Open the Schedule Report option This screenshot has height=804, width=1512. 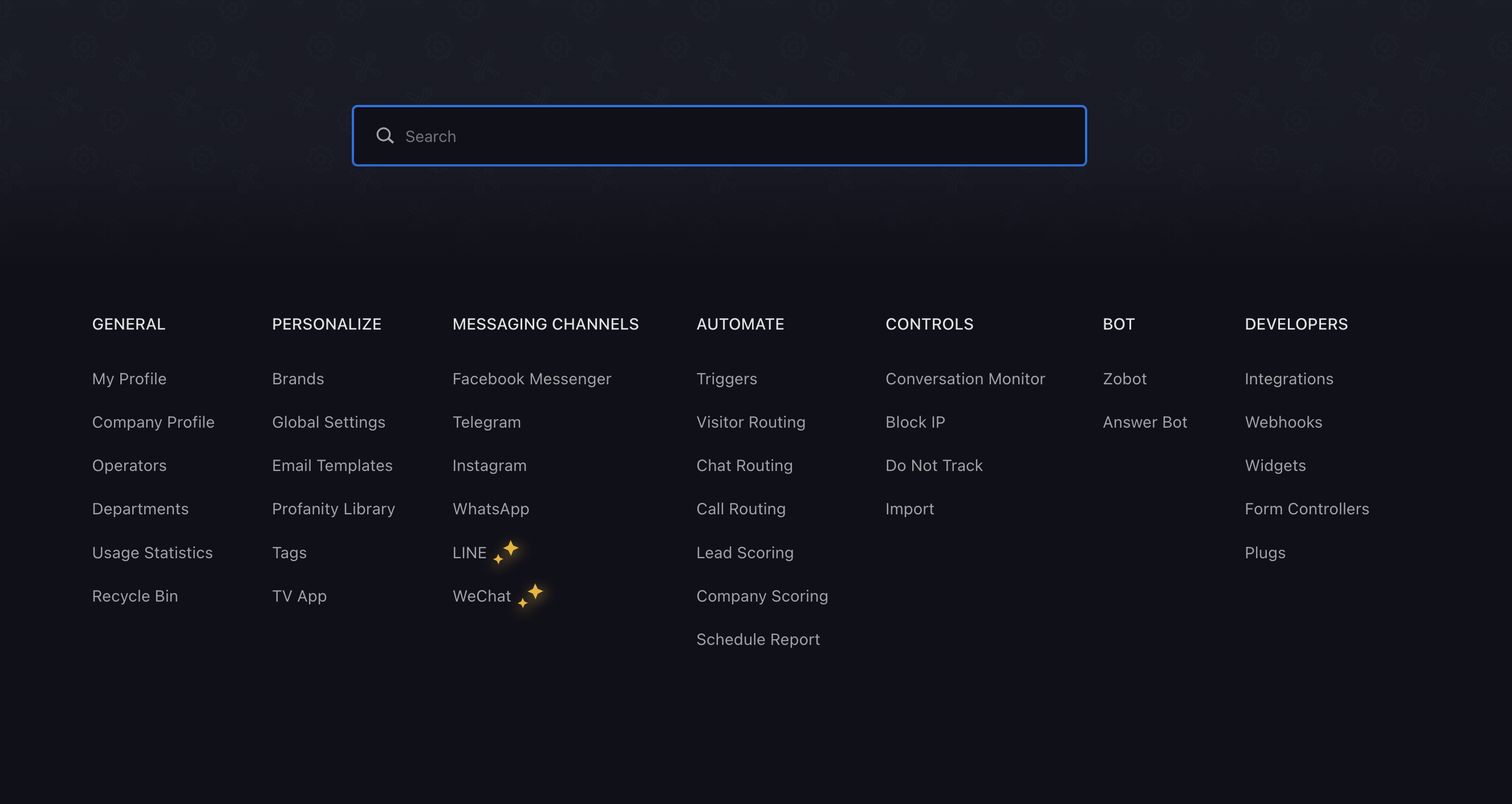(x=757, y=639)
